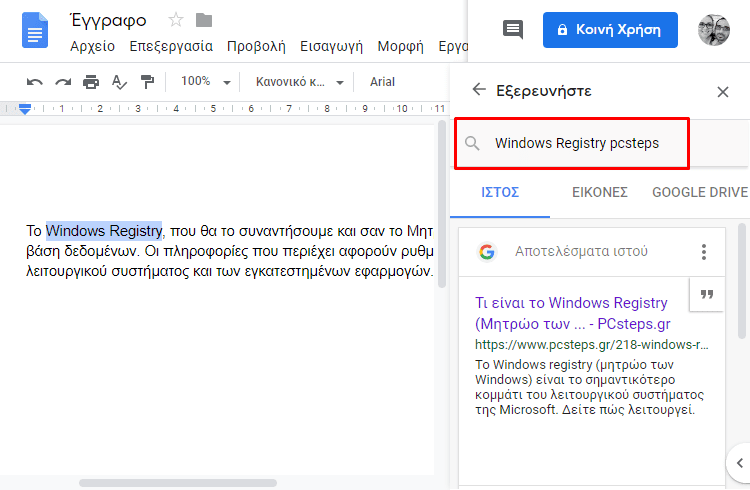Expand the paragraph style dropdown
750x490 pixels.
pos(299,82)
